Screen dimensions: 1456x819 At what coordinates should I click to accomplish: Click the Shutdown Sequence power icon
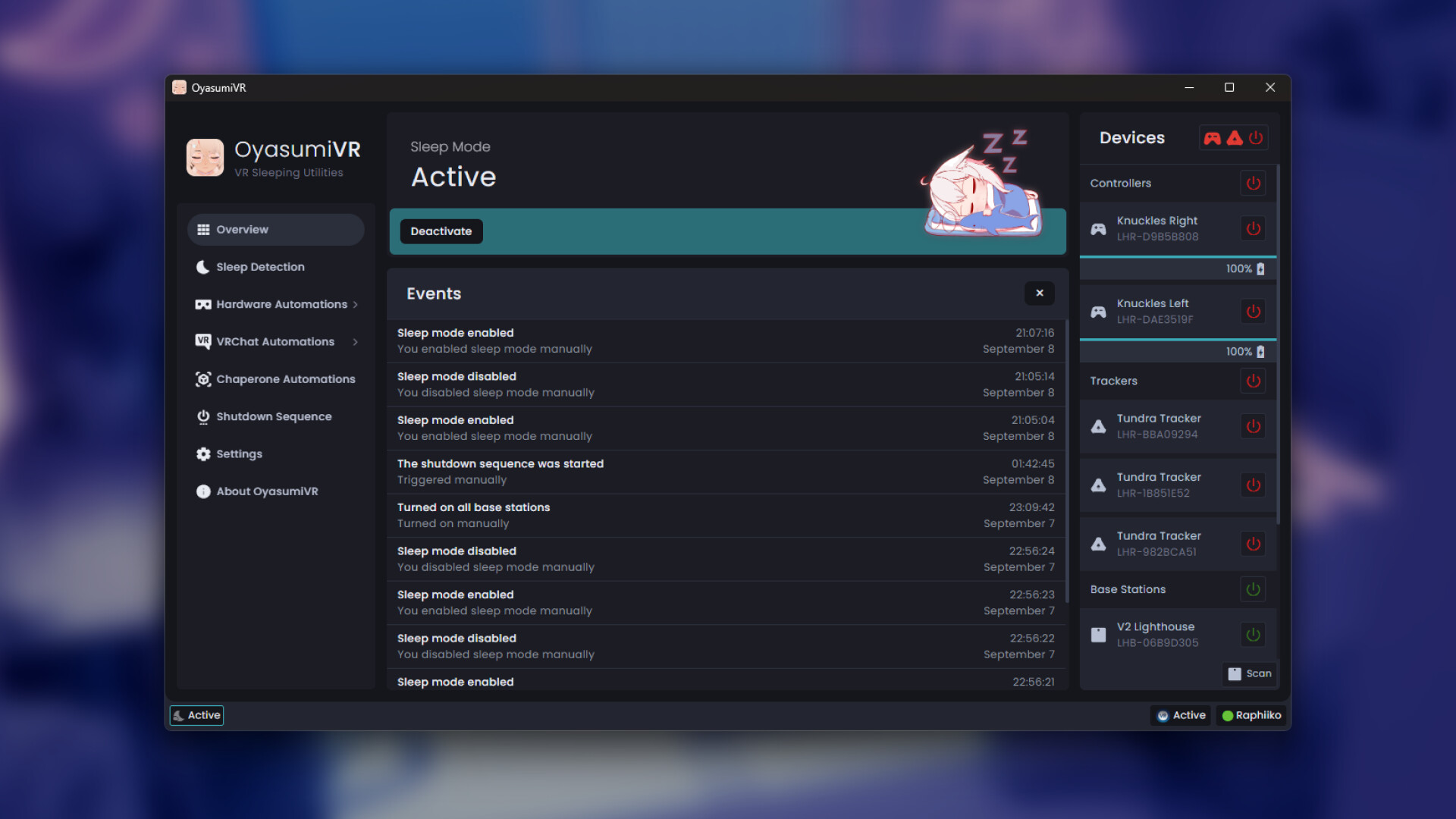(x=203, y=416)
